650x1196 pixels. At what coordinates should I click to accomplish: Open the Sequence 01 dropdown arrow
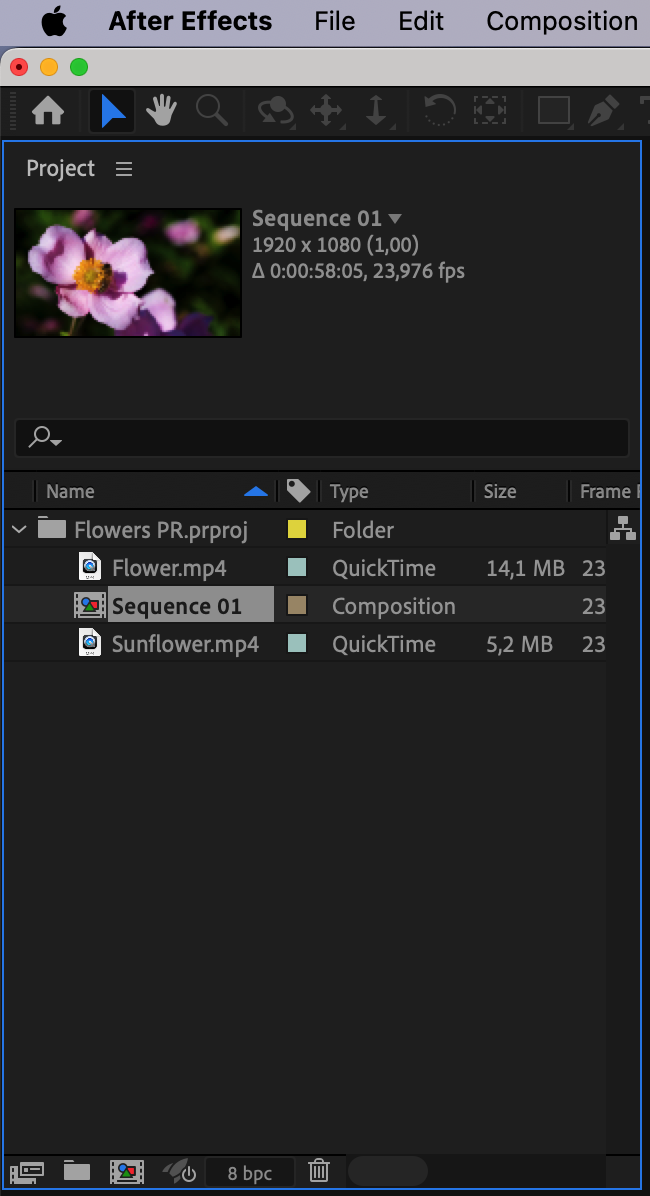point(394,219)
